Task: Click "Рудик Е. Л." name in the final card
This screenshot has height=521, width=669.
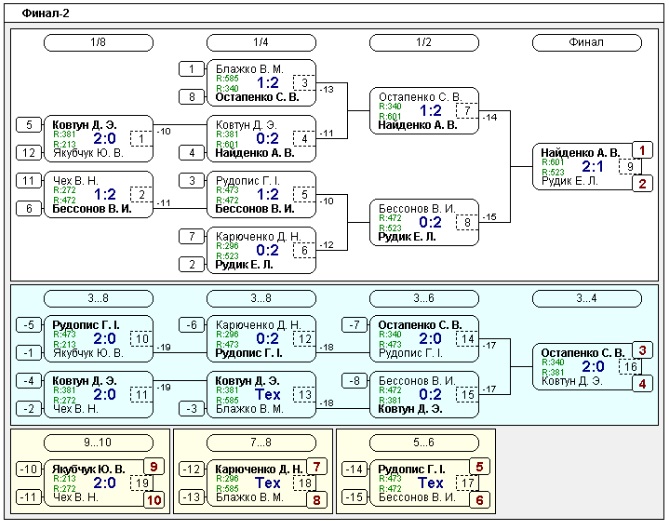Action: (x=570, y=181)
